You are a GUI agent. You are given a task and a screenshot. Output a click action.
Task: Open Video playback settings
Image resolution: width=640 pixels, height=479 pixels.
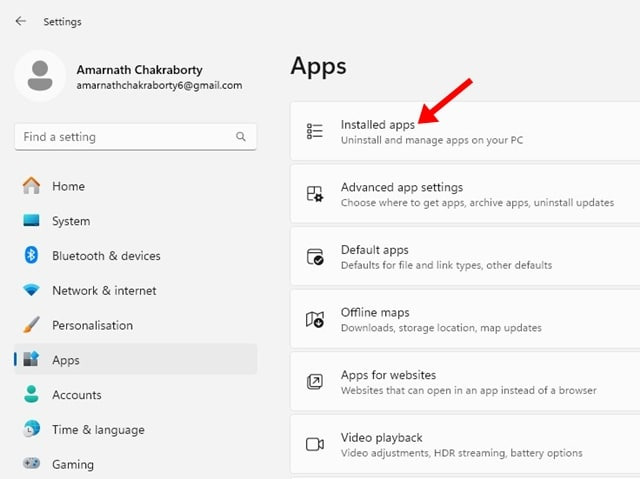pyautogui.click(x=465, y=444)
